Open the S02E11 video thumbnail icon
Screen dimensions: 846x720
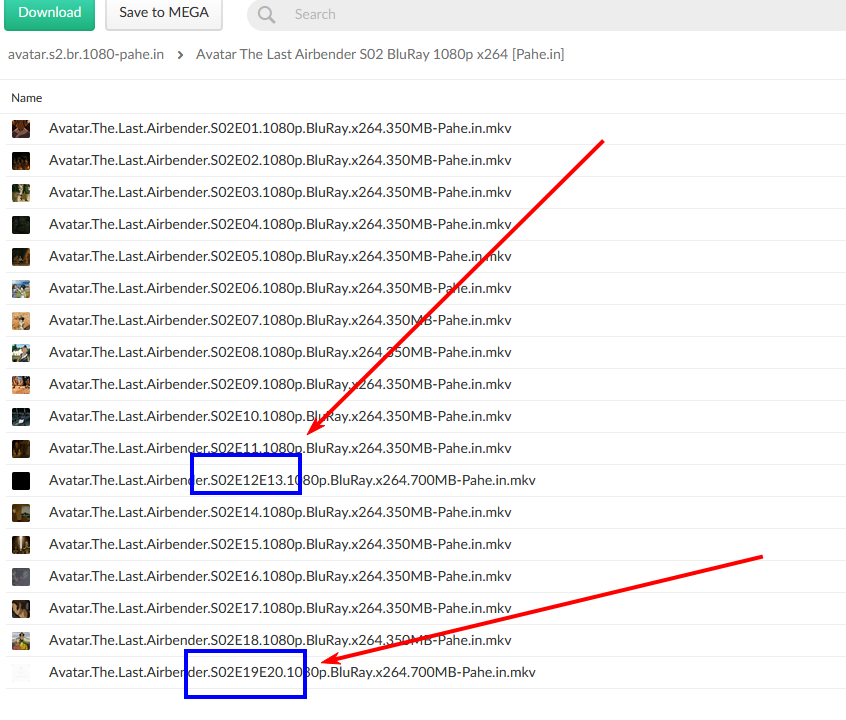tap(21, 449)
